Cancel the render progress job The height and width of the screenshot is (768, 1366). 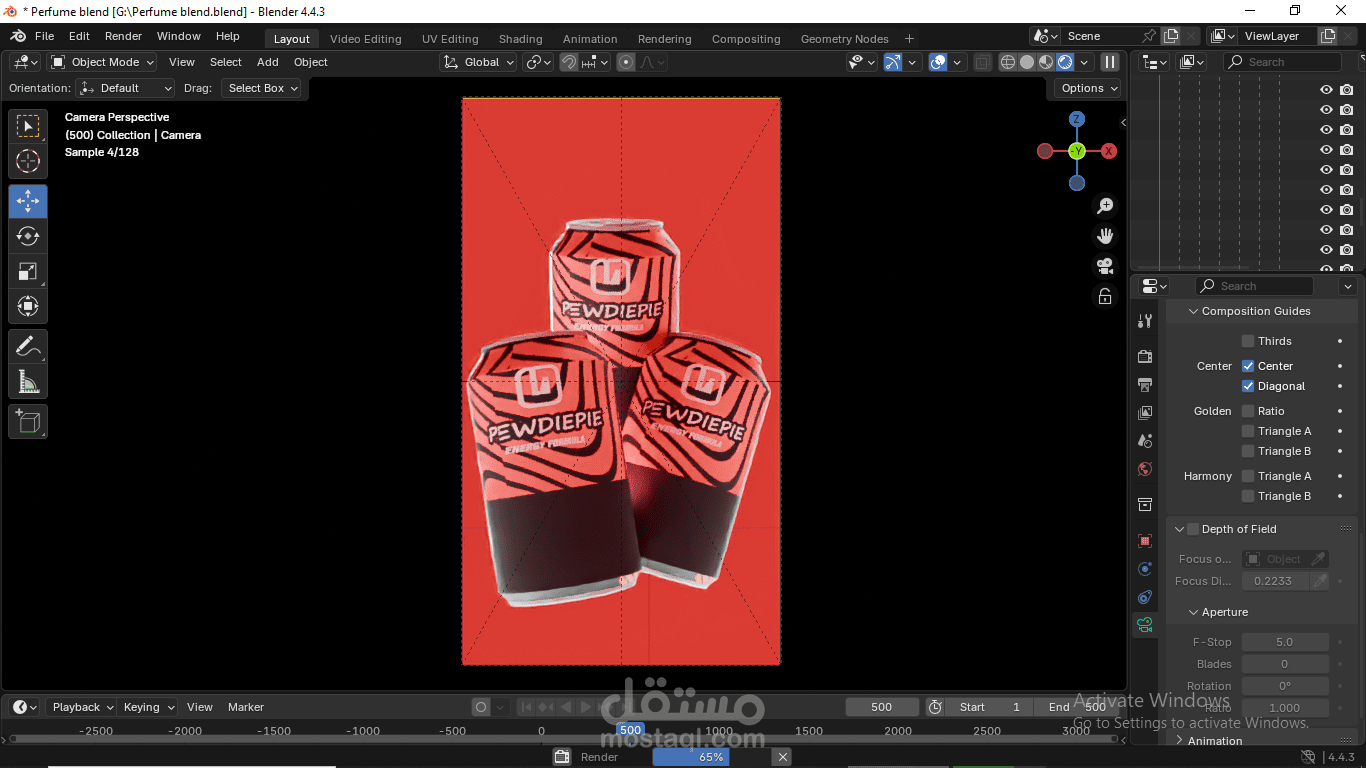(x=783, y=757)
